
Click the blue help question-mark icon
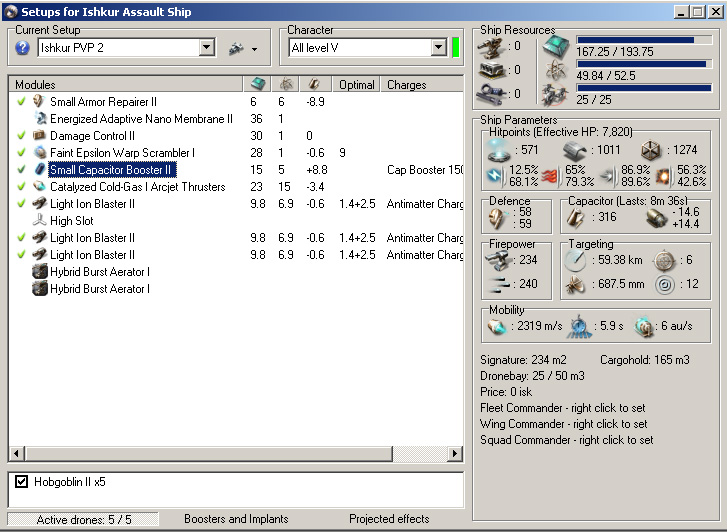22,48
